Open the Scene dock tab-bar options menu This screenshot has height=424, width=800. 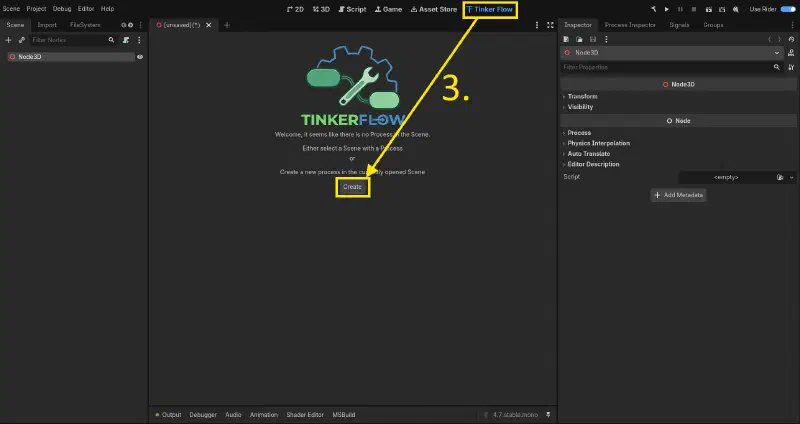coord(141,25)
